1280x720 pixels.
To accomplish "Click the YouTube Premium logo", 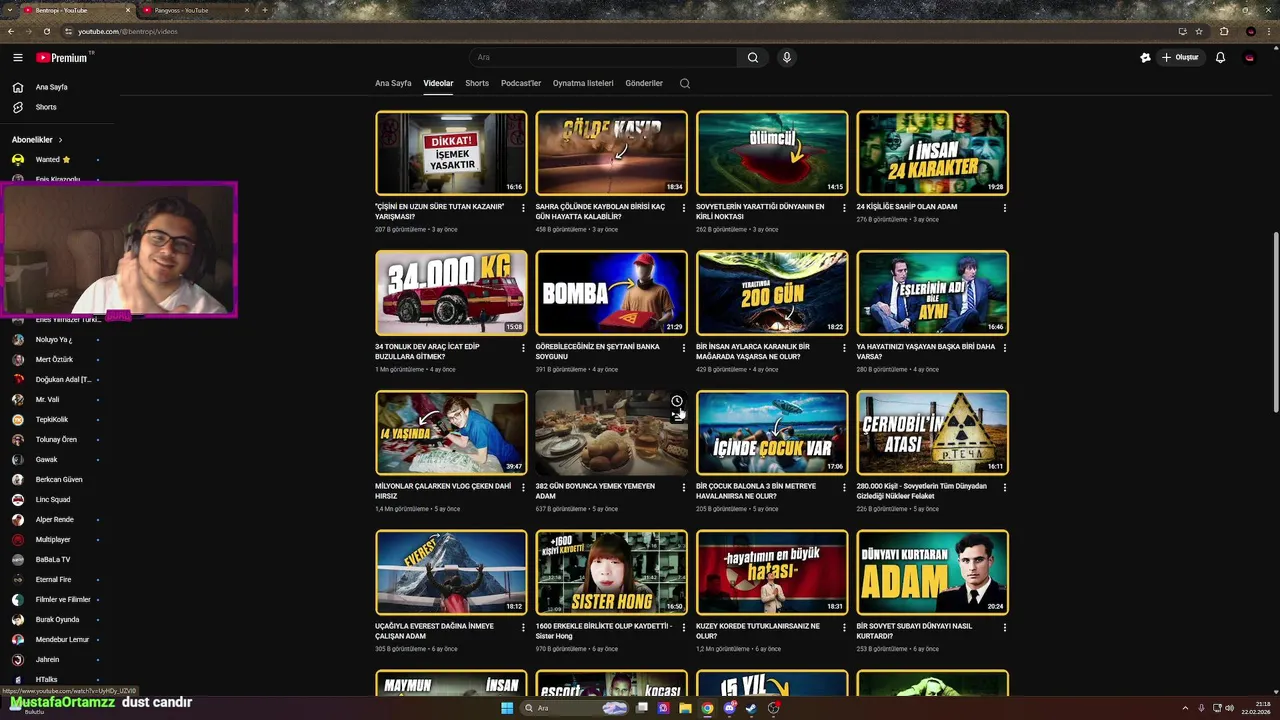I will pyautogui.click(x=62, y=58).
